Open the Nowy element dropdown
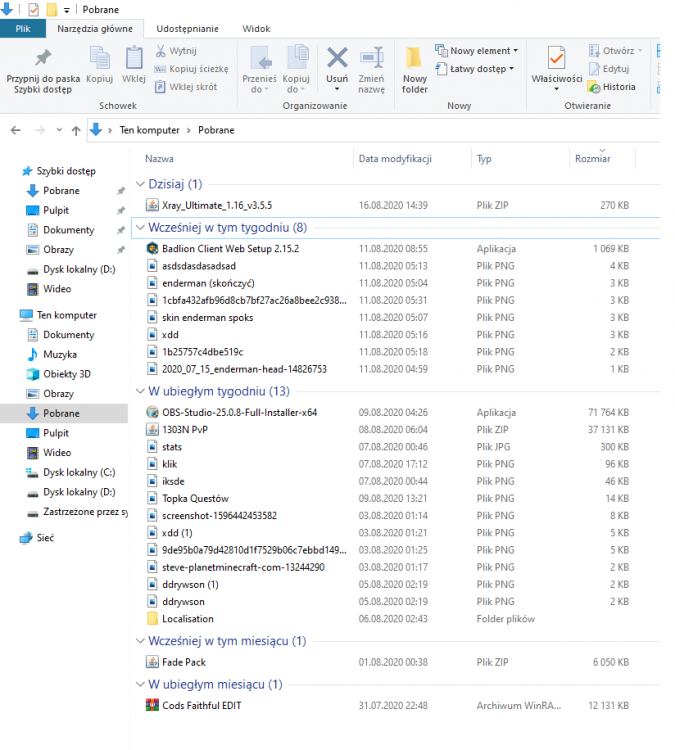Image resolution: width=675 pixels, height=750 pixels. pos(477,50)
